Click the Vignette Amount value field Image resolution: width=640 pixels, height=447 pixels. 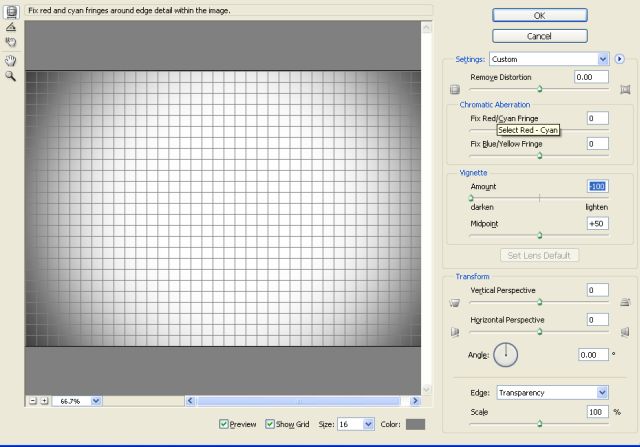pos(598,187)
